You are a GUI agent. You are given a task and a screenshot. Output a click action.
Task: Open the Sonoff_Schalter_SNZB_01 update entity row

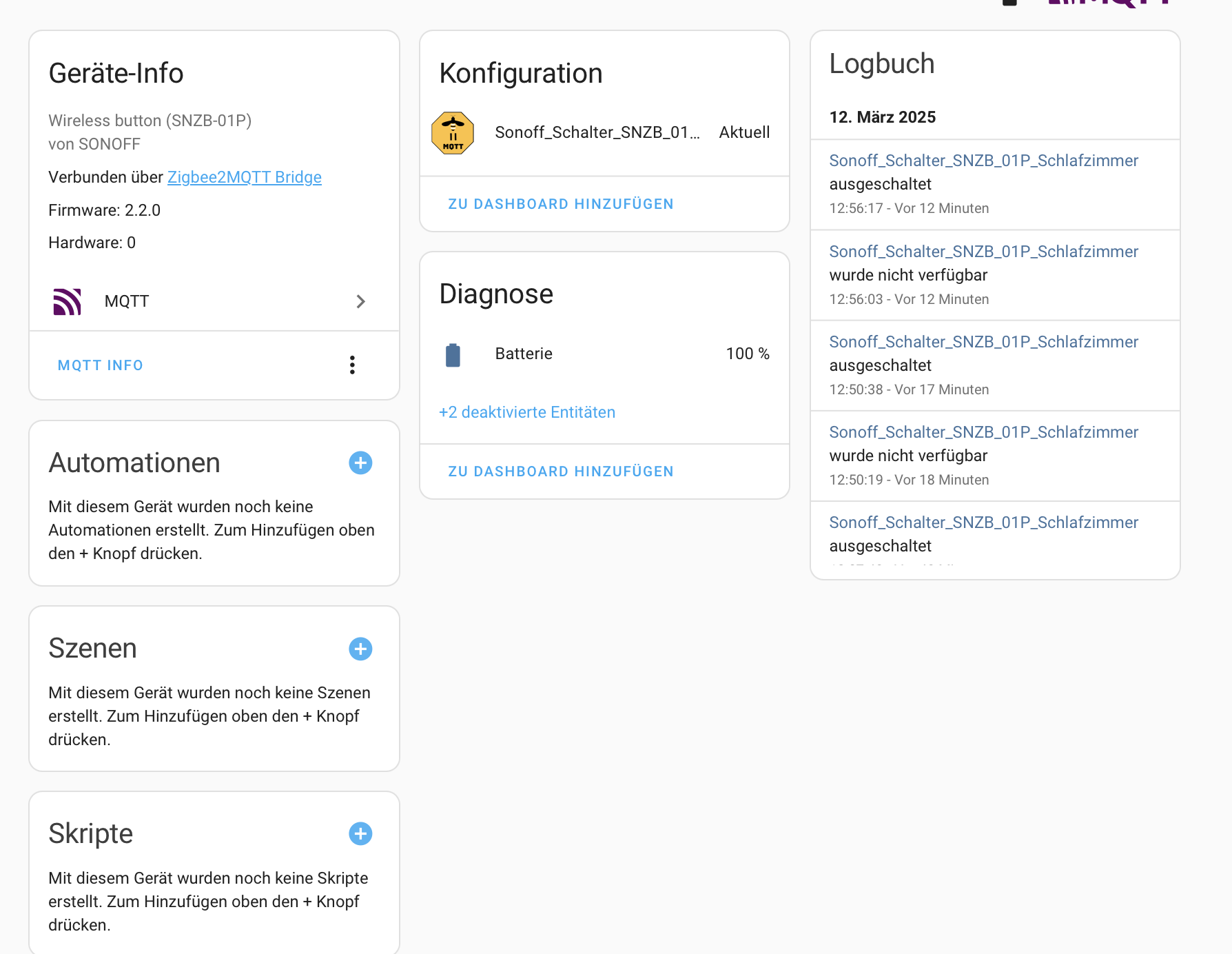[x=597, y=133]
